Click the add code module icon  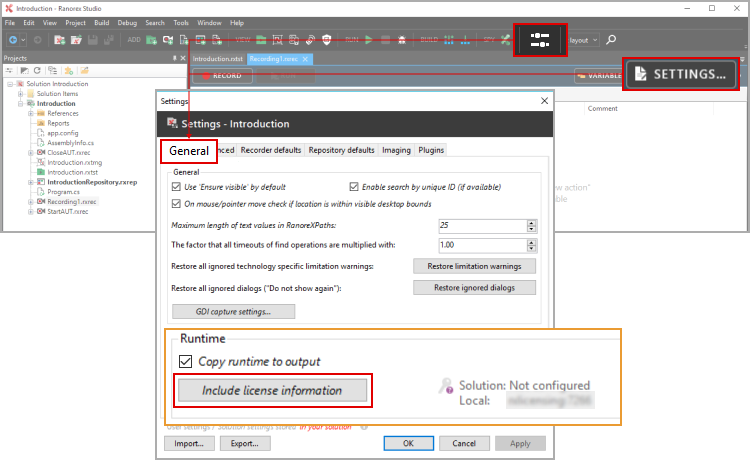[x=184, y=40]
